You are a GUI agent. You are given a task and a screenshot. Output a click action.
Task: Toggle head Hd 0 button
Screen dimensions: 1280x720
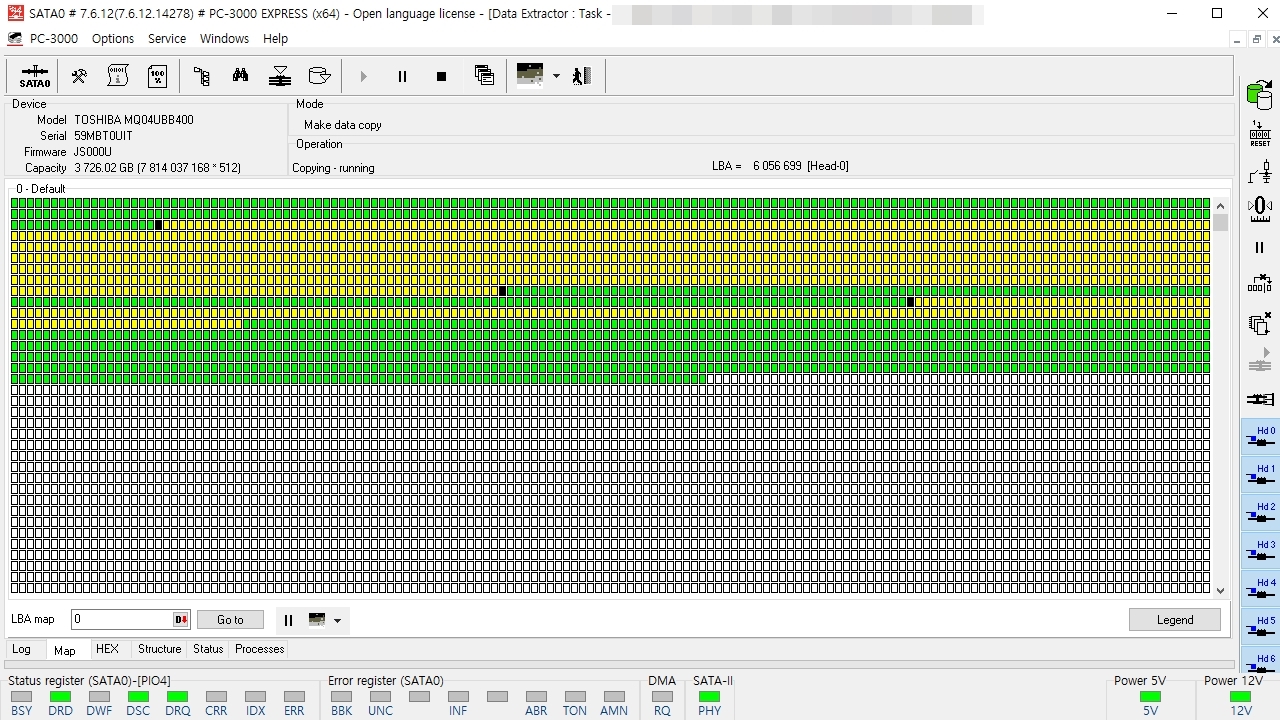1261,437
